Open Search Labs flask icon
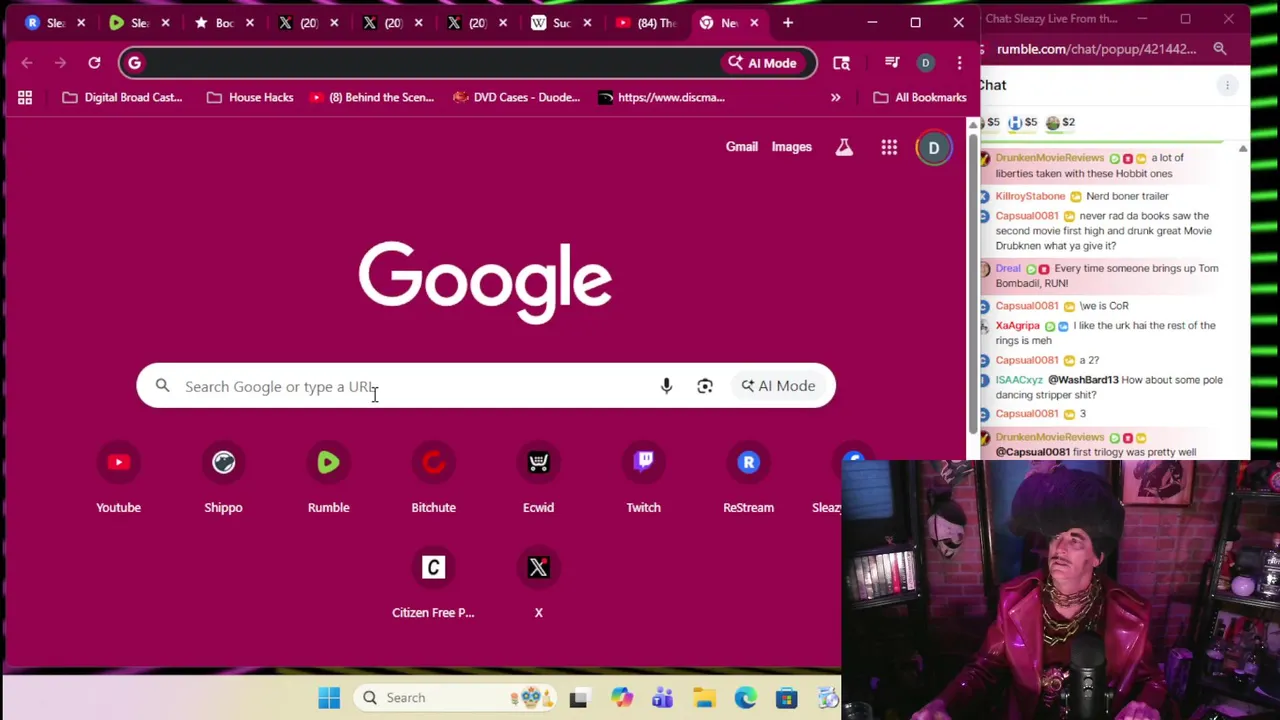Viewport: 1280px width, 720px height. point(844,147)
